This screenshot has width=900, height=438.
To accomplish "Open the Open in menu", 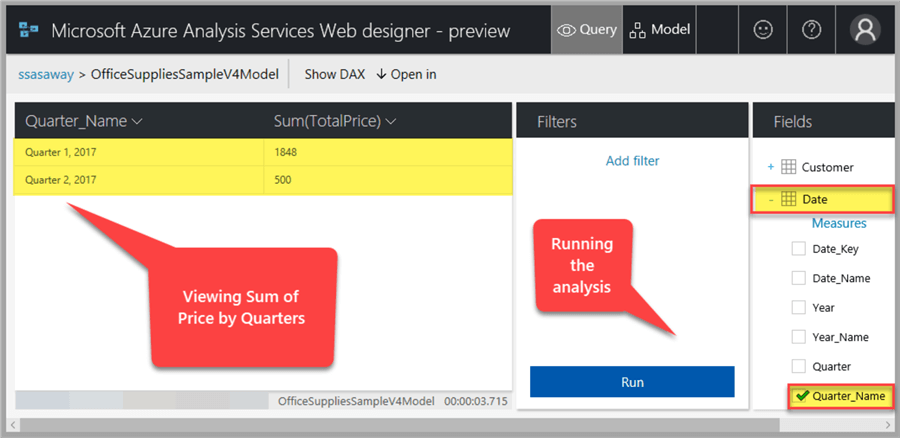I will coord(406,75).
